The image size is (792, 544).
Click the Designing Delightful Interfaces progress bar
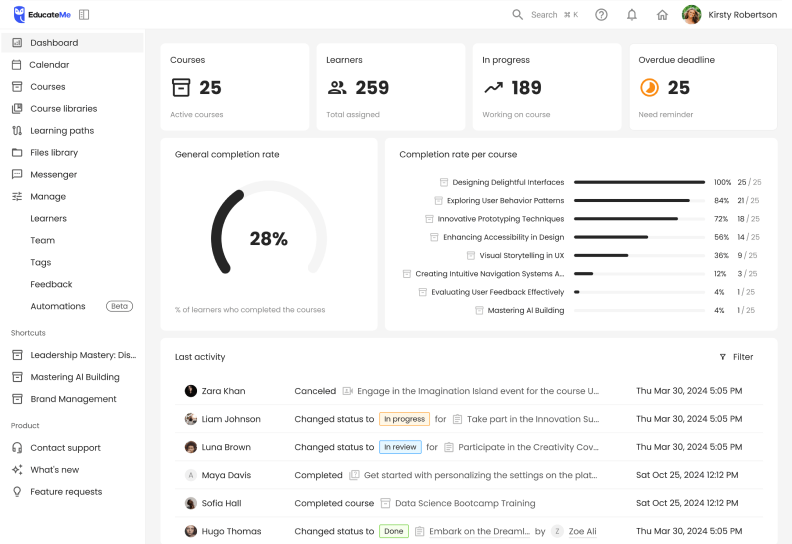[639, 183]
